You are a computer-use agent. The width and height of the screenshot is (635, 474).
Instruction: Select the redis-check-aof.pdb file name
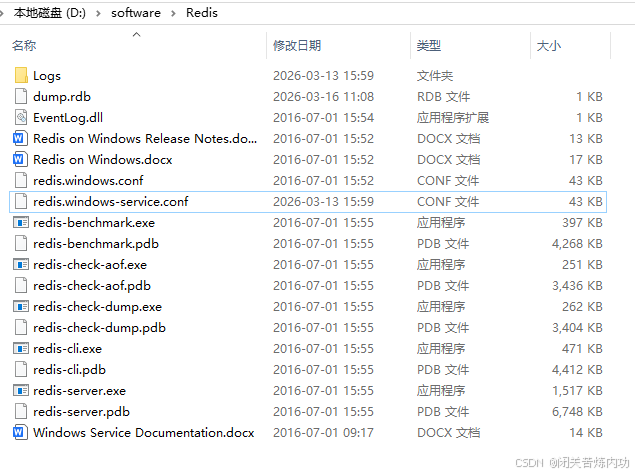pos(92,286)
